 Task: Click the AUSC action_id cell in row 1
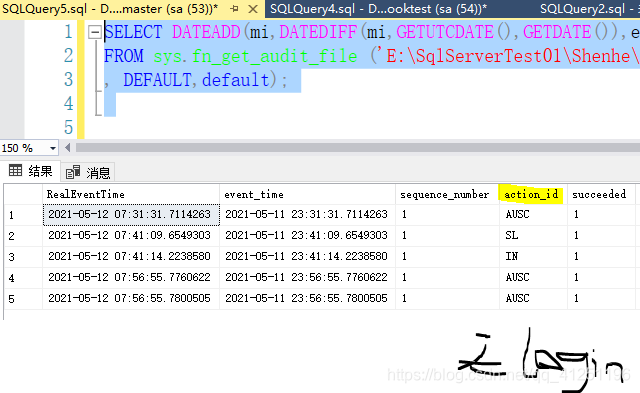(x=533, y=215)
